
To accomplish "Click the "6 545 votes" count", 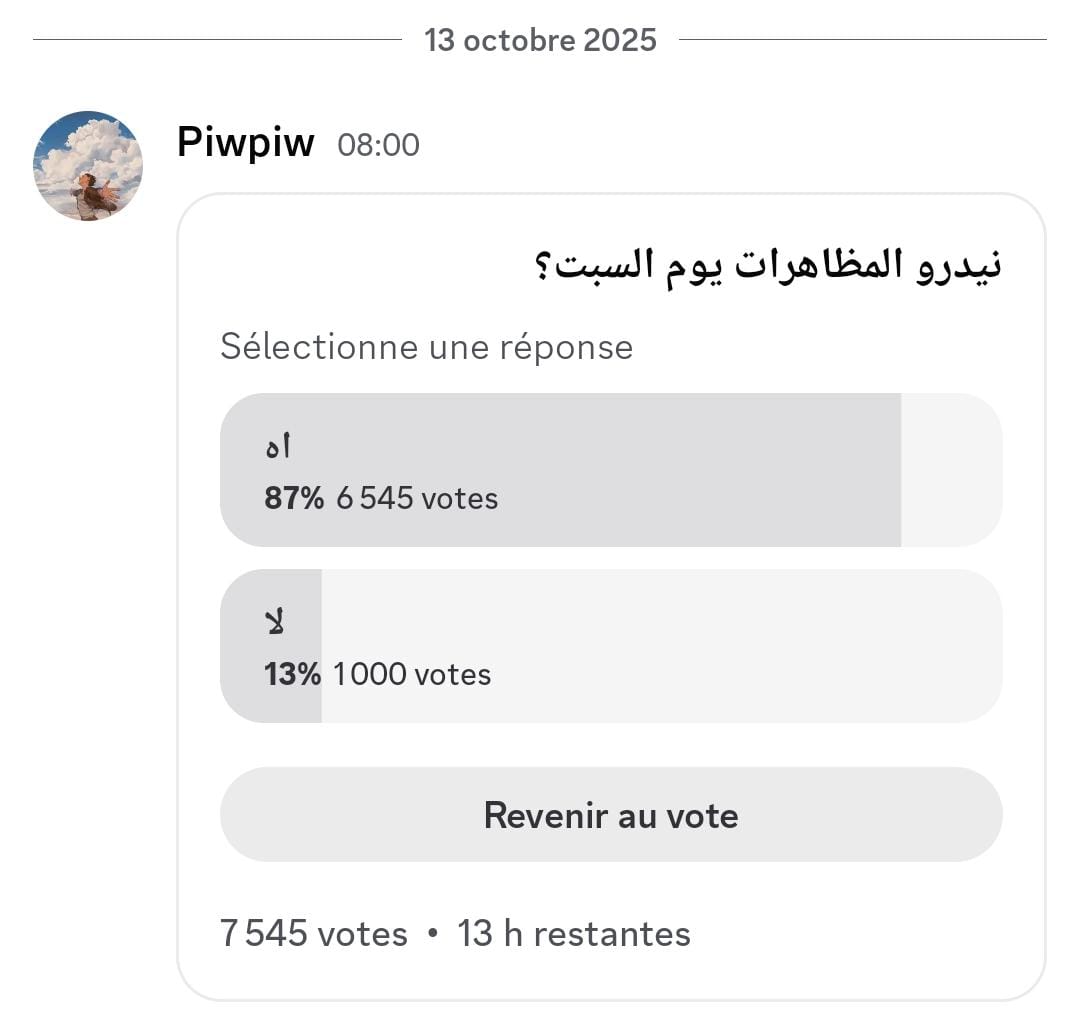I will 417,498.
